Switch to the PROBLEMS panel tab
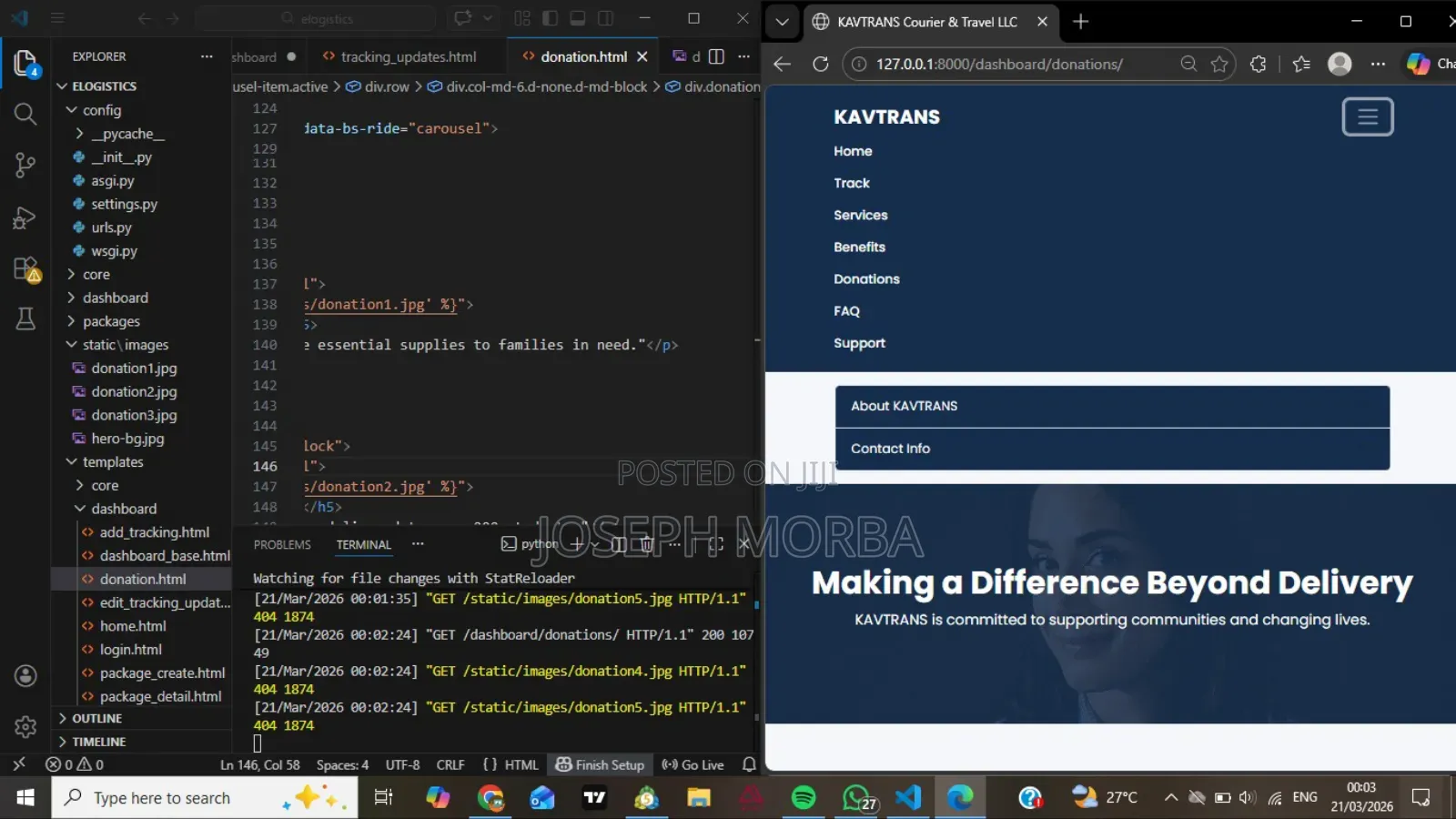Viewport: 1456px width, 819px height. coord(282,544)
